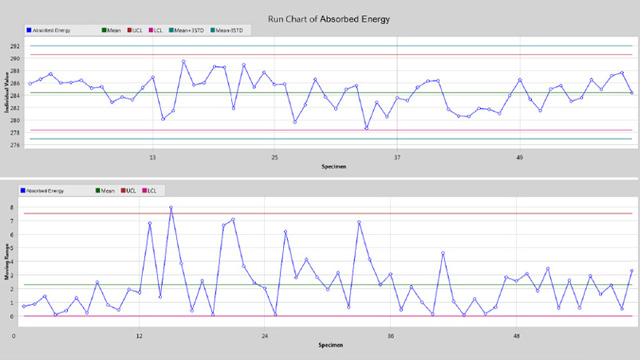
Task: Click the highest data point in Moving Range chart
Action: [x=171, y=207]
